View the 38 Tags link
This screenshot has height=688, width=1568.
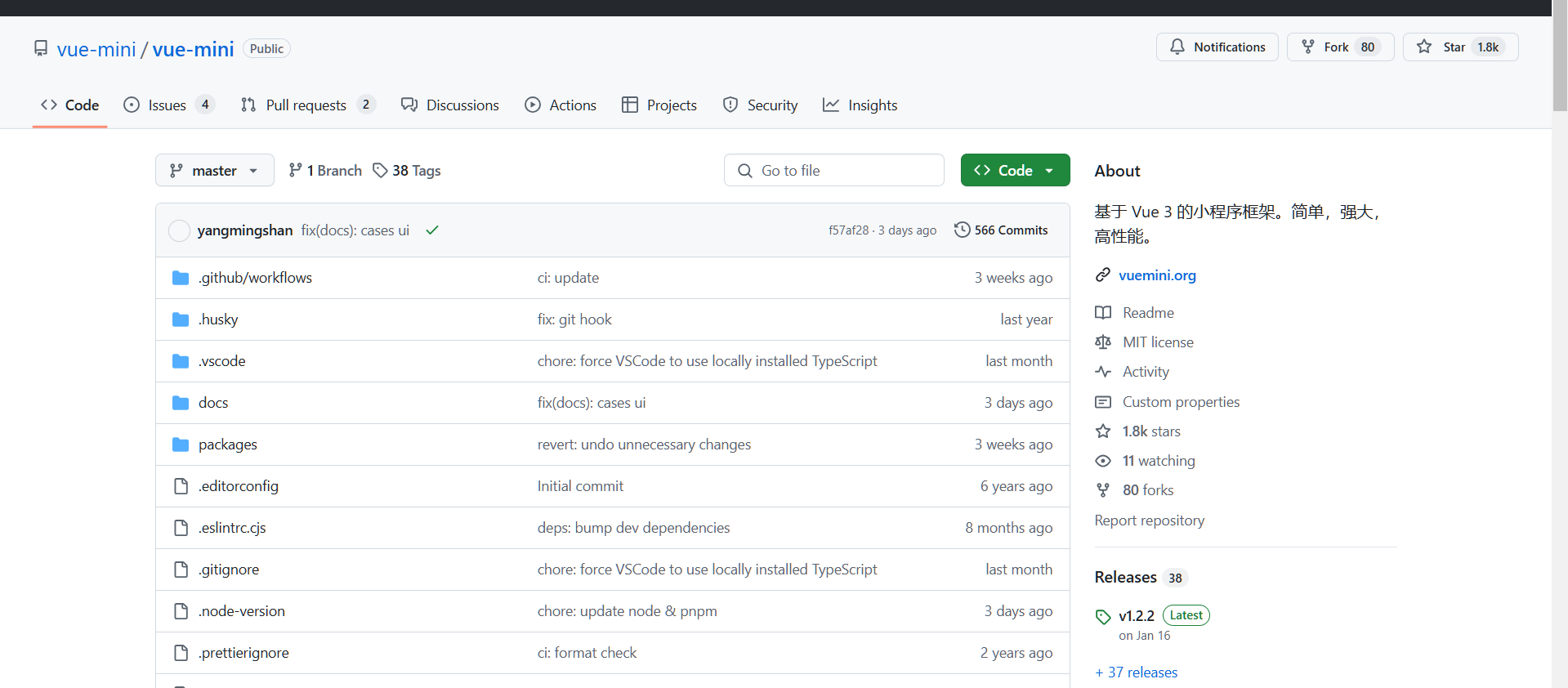[x=407, y=170]
